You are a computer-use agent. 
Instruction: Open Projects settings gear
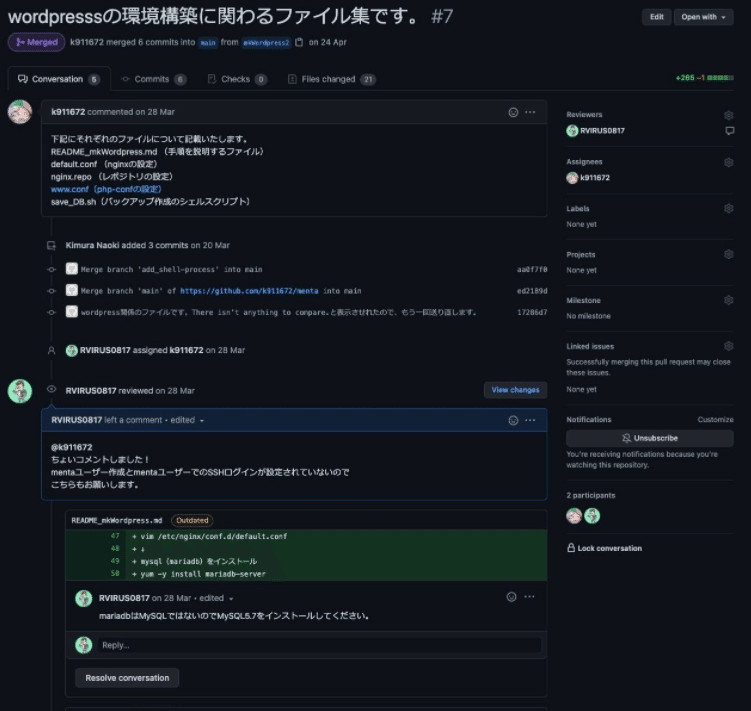tap(728, 254)
